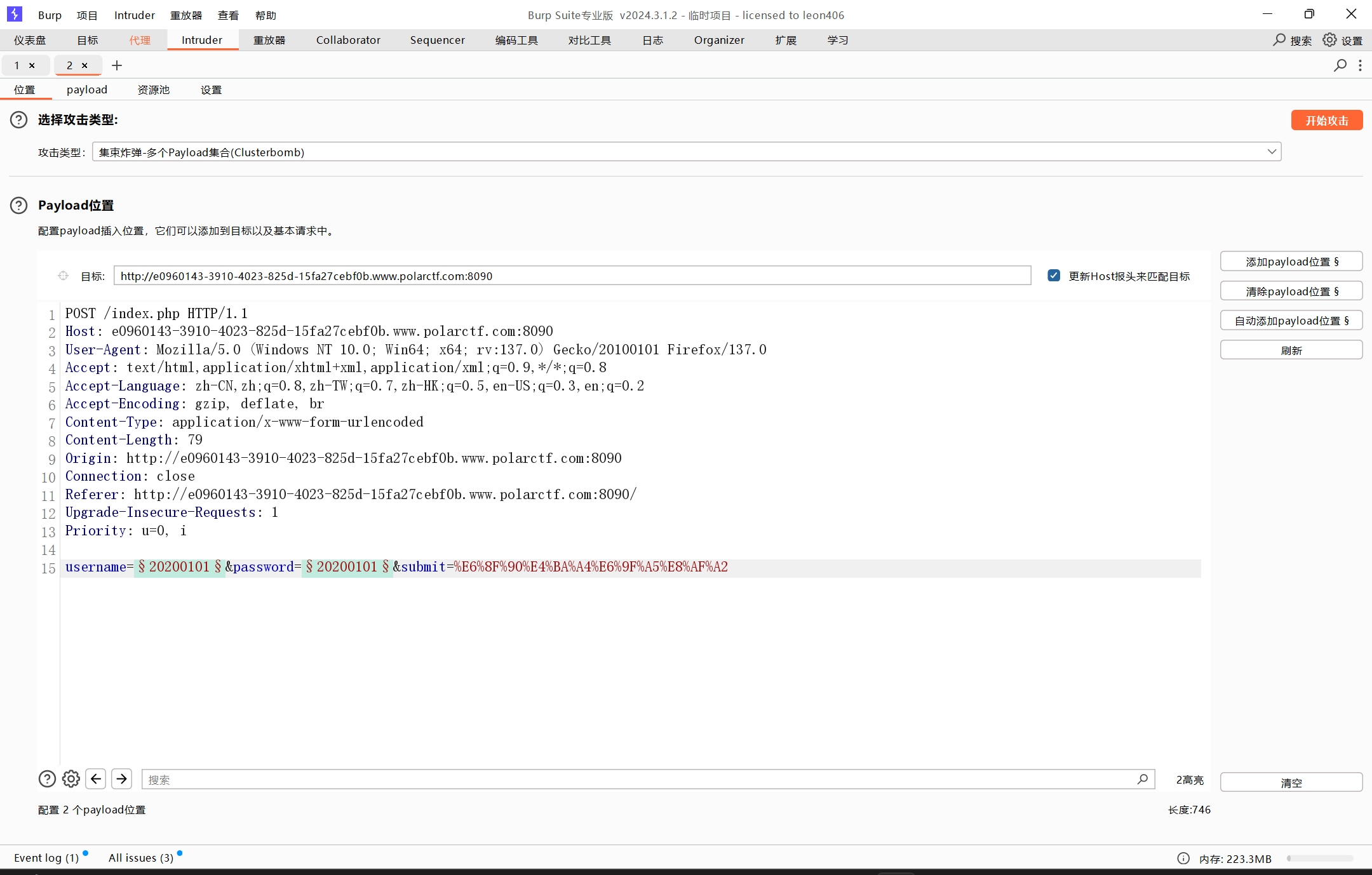Add new Intruder tab with plus icon
Screen dimensions: 1372x875
[117, 65]
